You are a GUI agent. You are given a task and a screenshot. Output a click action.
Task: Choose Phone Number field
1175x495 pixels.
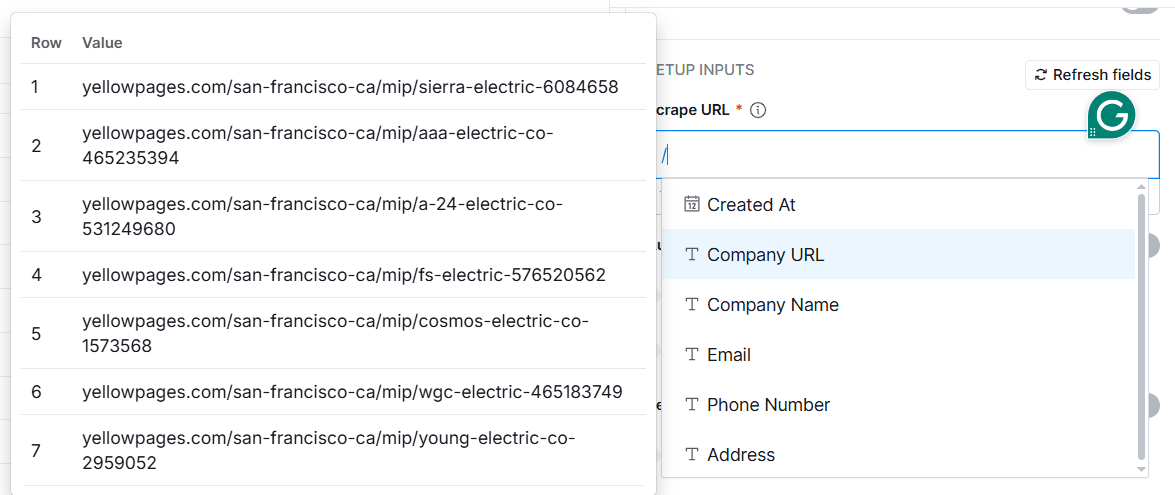click(899, 405)
